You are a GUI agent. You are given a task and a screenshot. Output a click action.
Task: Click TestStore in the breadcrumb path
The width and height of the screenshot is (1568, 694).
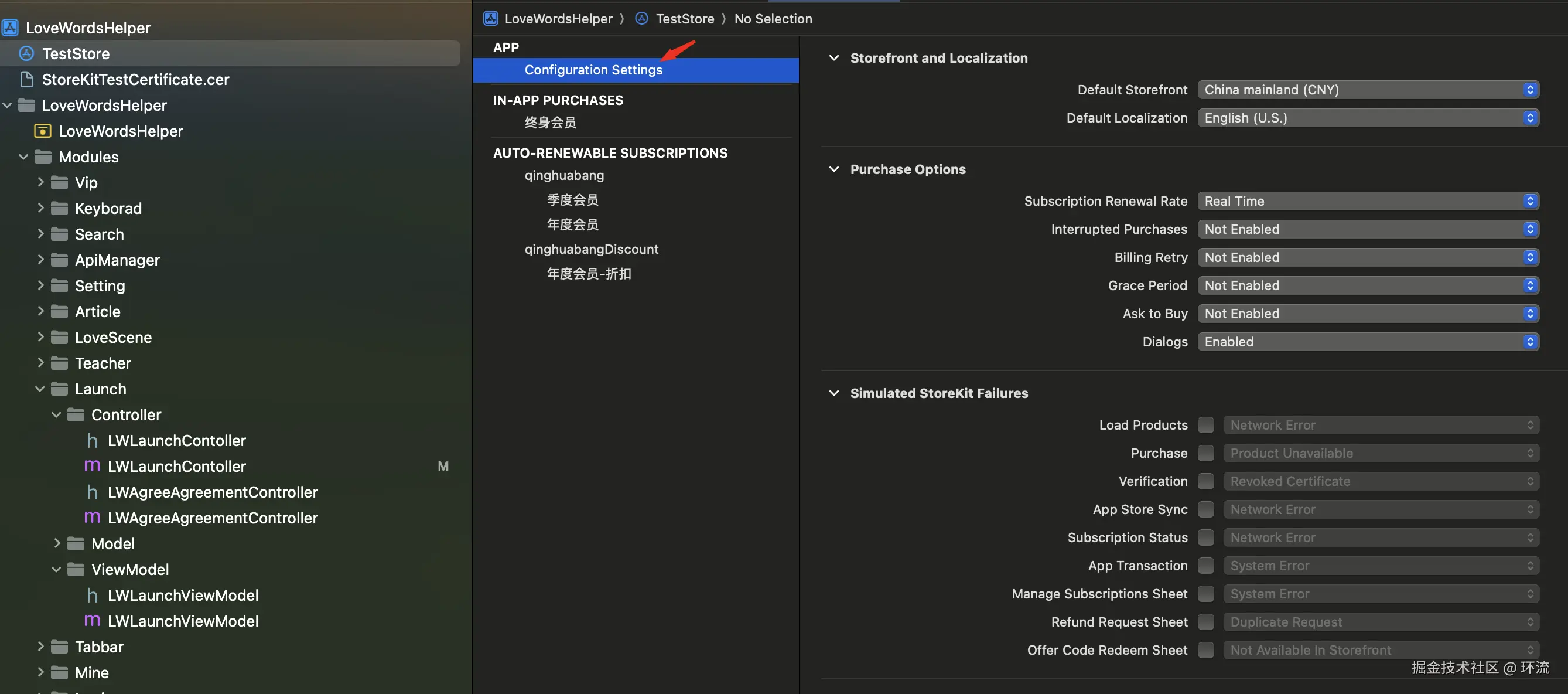point(684,19)
